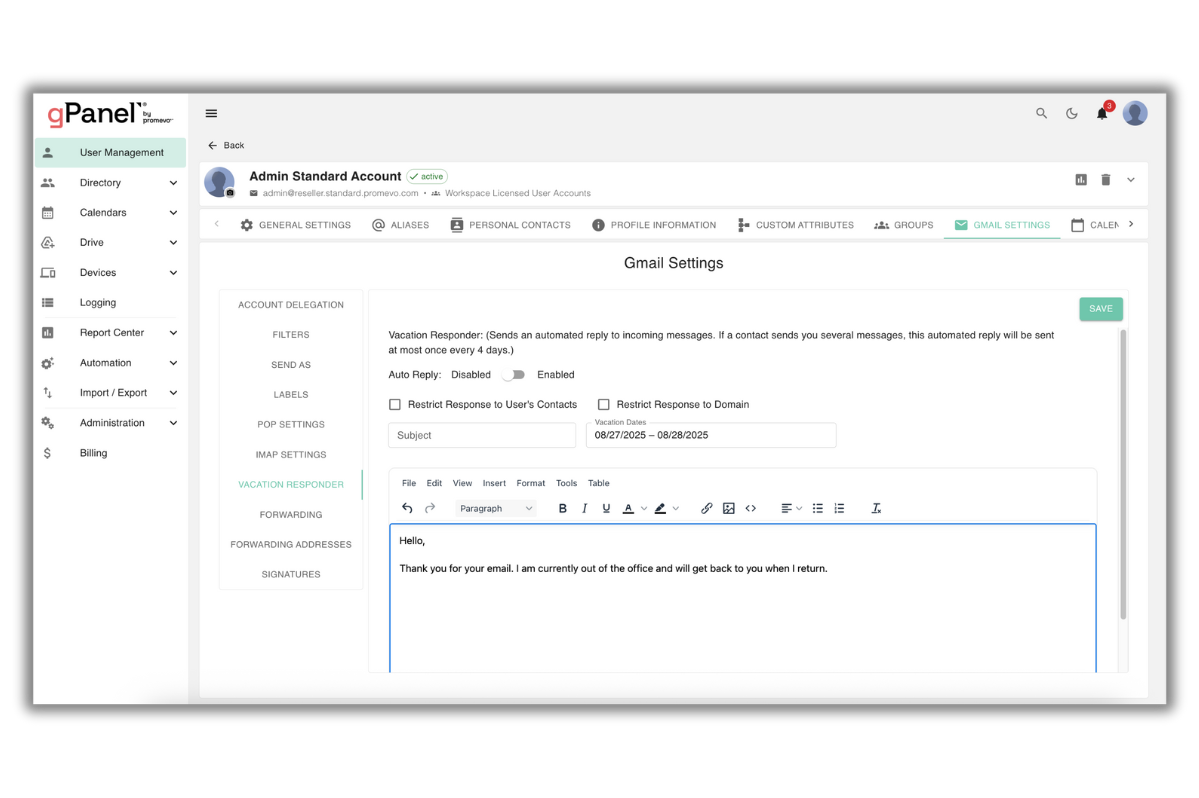Open source code view icon
Viewport: 1199px width, 798px height.
(x=751, y=508)
